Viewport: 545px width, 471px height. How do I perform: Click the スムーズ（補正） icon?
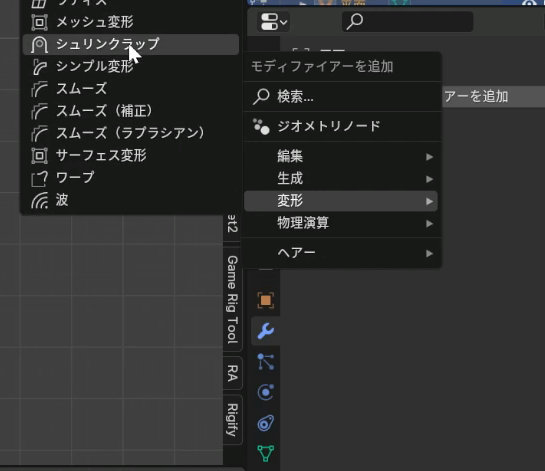pos(39,111)
